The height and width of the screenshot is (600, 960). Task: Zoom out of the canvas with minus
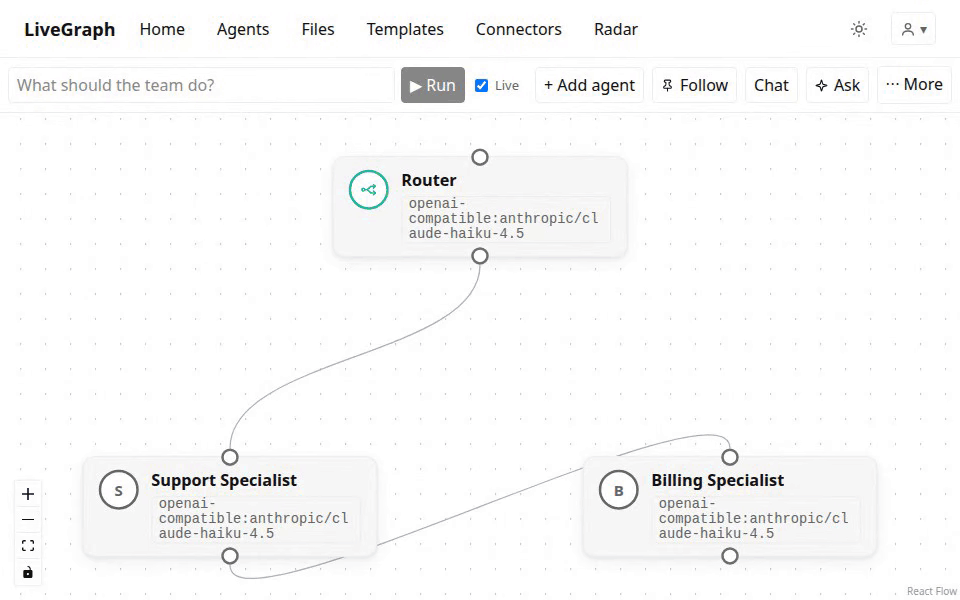[28, 520]
